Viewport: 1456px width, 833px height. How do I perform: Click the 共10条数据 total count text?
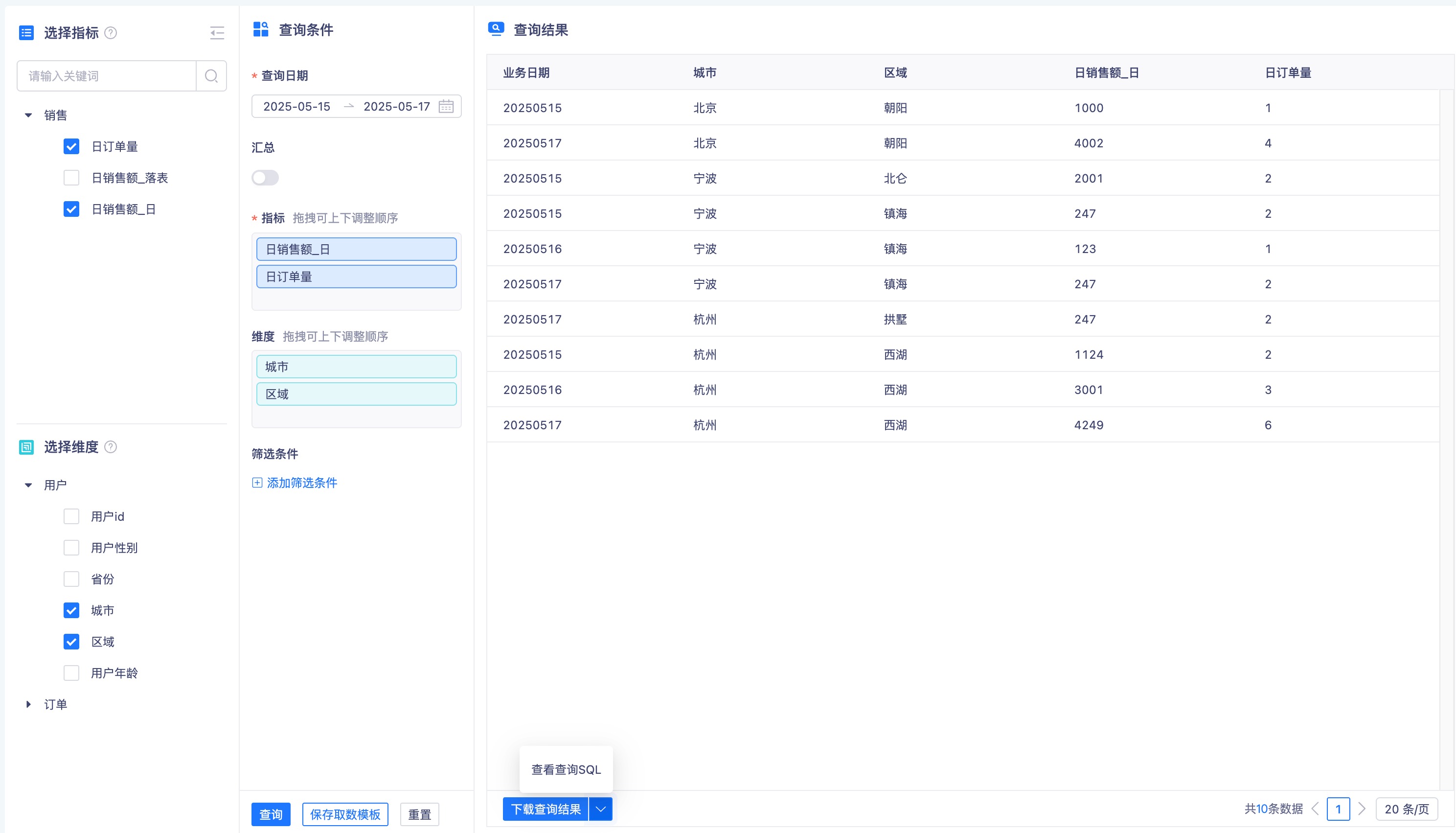[x=1274, y=809]
